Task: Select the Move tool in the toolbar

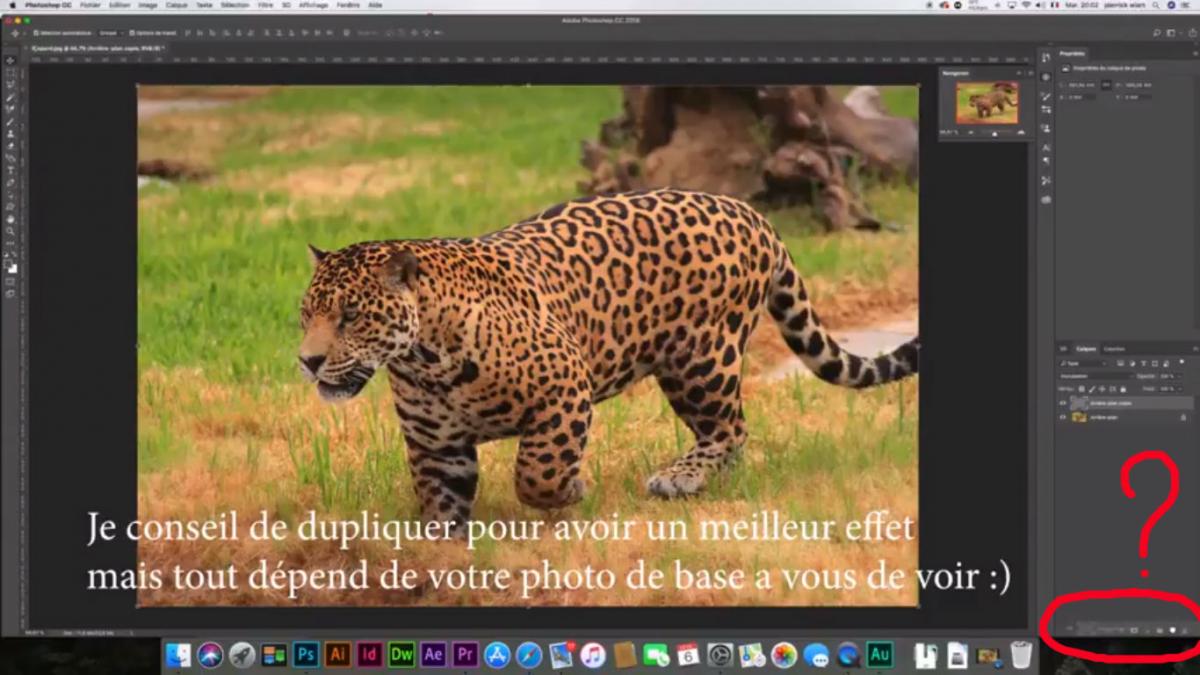Action: 11,61
